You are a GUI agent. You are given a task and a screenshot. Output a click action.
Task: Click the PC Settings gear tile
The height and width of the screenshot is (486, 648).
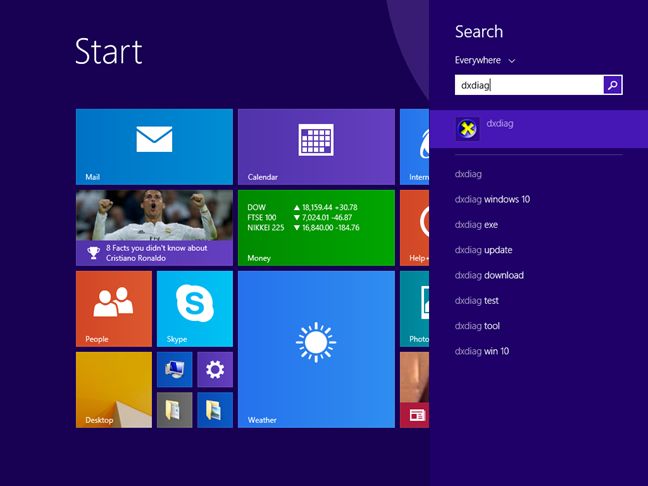(x=215, y=369)
